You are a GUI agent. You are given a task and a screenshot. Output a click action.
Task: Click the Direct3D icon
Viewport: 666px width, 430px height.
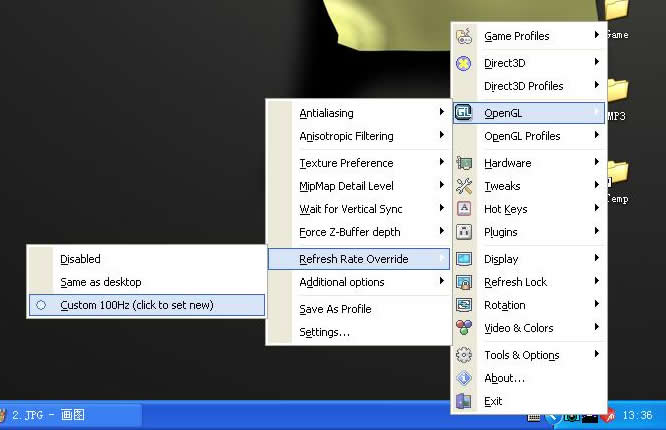click(464, 62)
